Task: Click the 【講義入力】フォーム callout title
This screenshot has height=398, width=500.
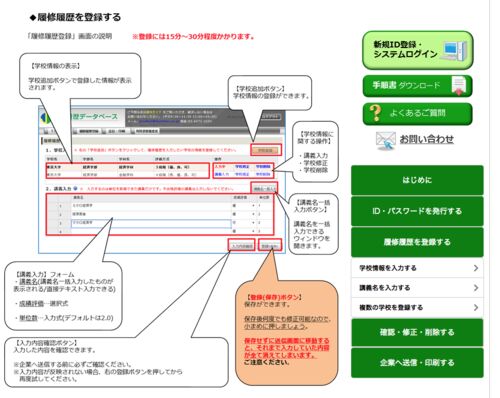Action: 44,275
